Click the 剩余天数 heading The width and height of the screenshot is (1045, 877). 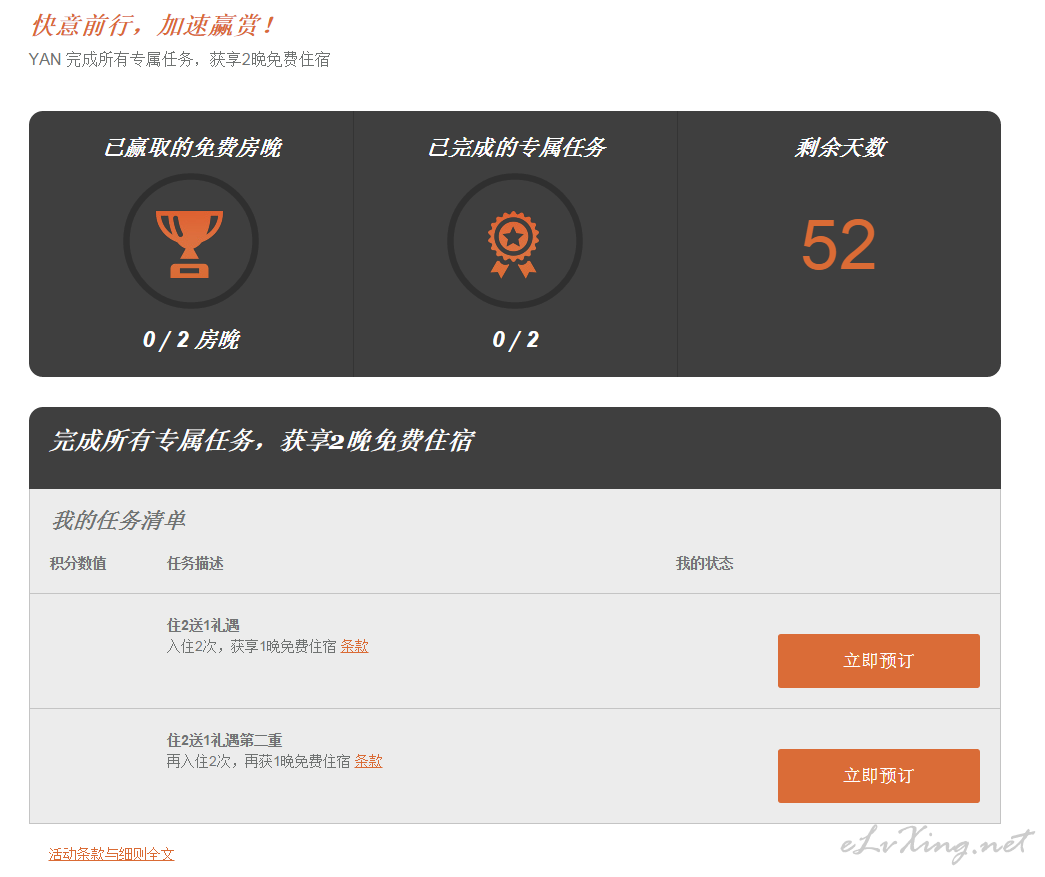point(839,148)
